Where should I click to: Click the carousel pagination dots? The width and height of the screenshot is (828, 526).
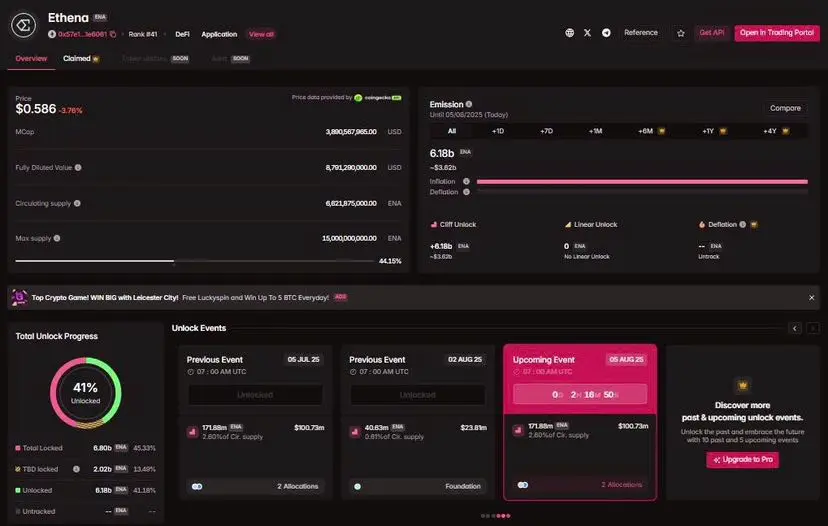pyautogui.click(x=495, y=516)
